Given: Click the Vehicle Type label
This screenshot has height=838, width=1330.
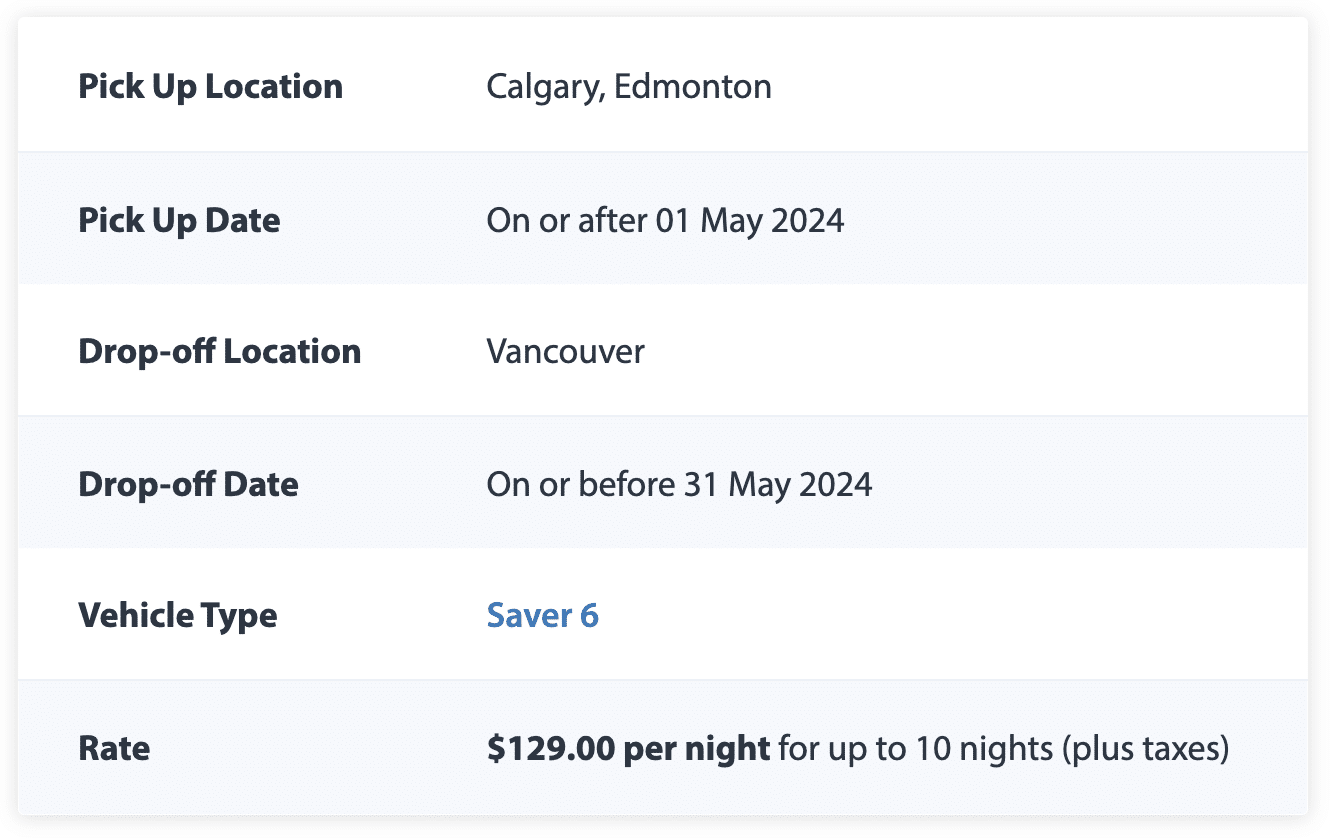Looking at the screenshot, I should (x=177, y=615).
